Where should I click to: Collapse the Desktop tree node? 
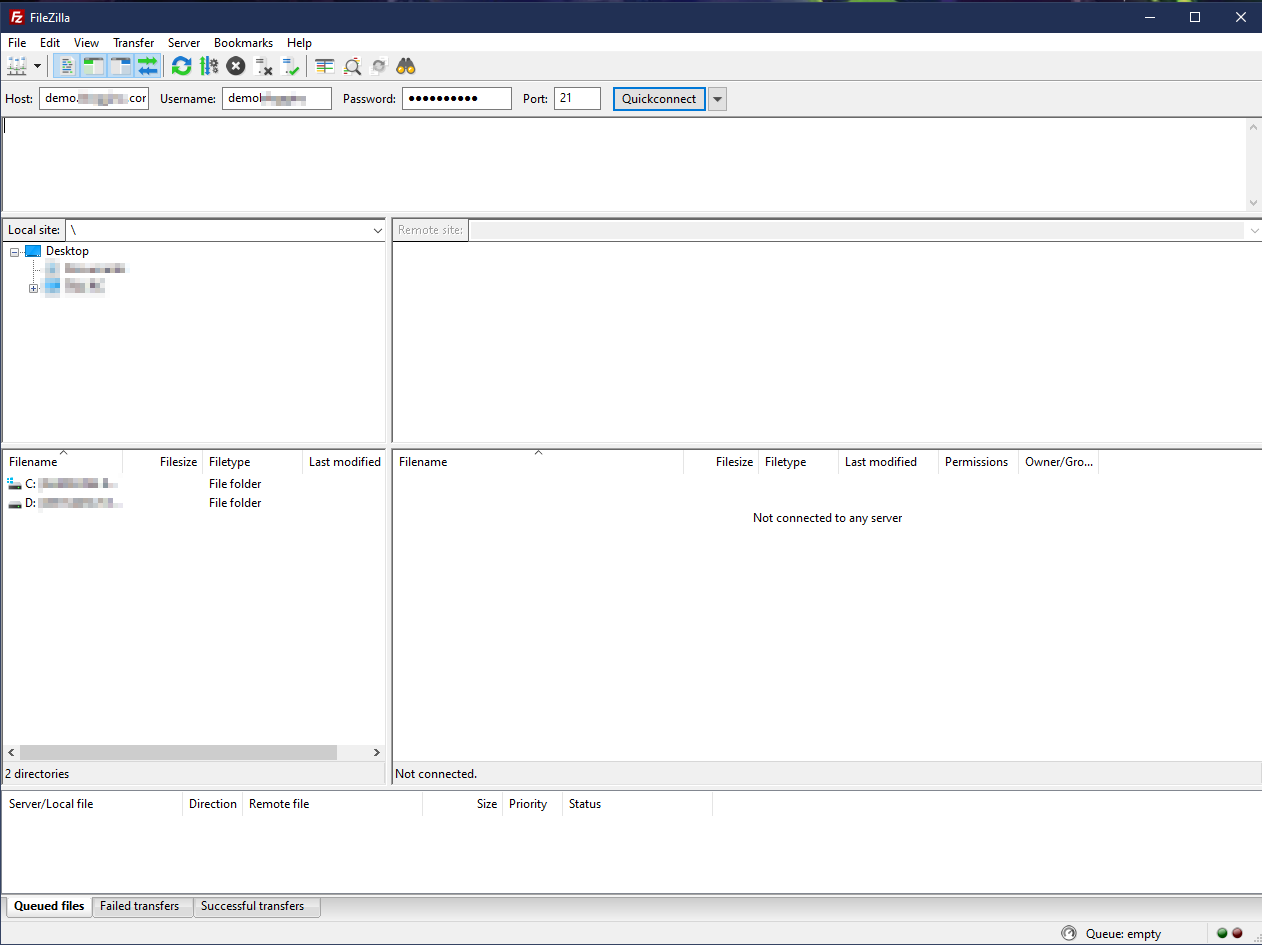pyautogui.click(x=15, y=252)
